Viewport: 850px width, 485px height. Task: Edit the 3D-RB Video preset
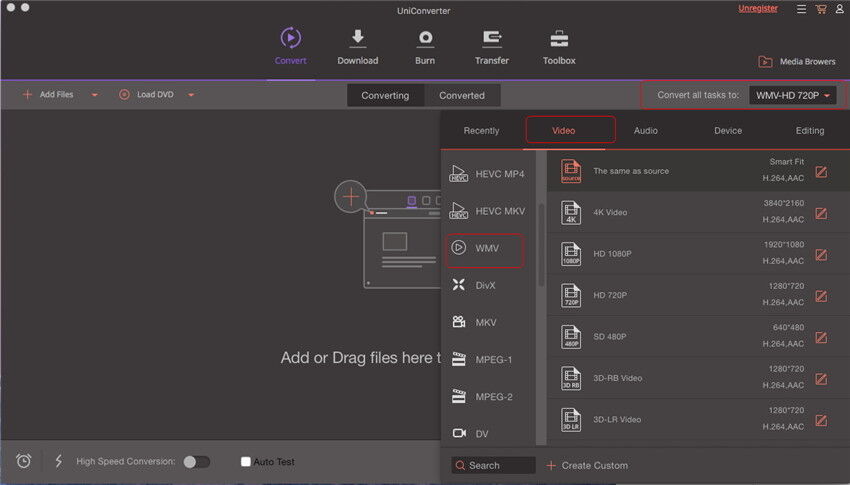pos(821,379)
